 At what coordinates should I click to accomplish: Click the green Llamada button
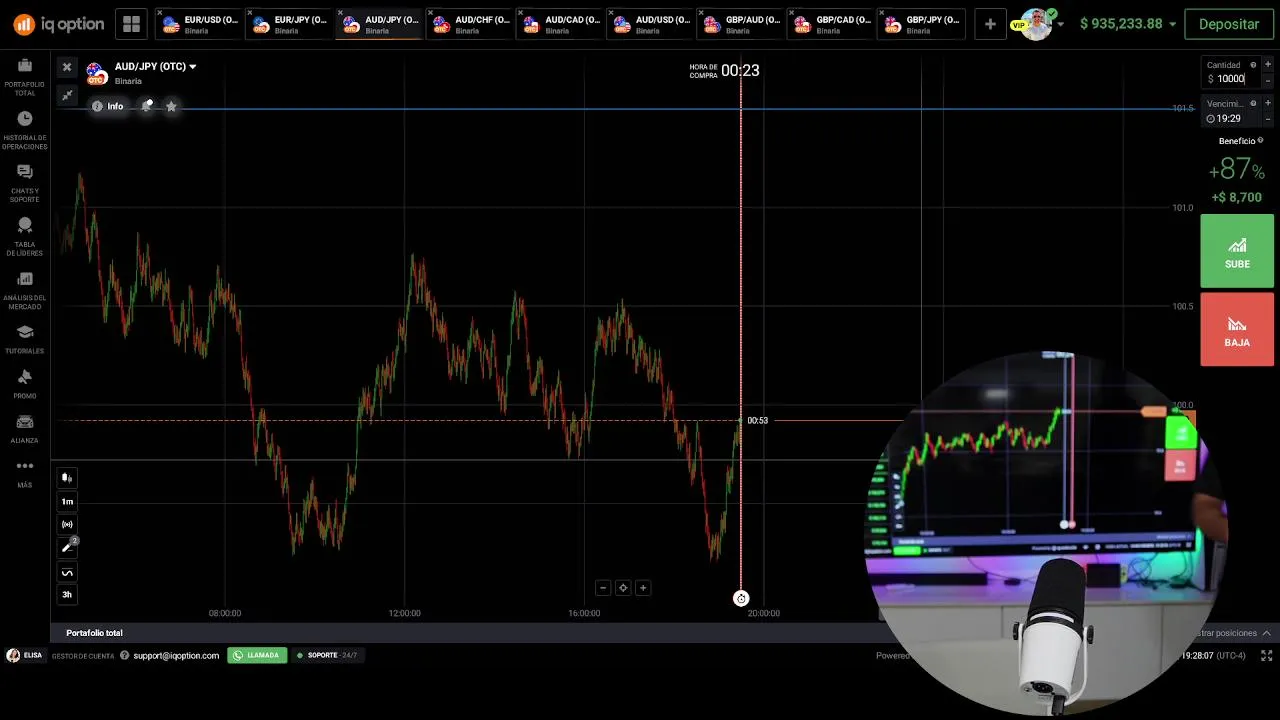pyautogui.click(x=257, y=655)
